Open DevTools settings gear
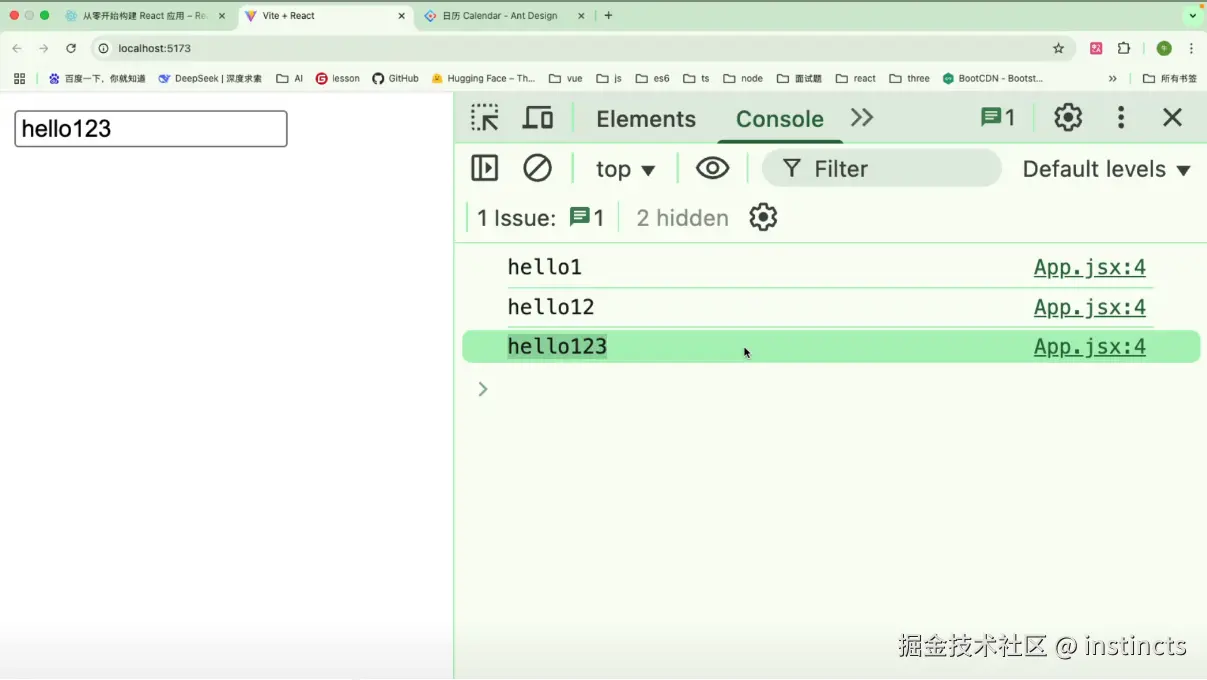This screenshot has width=1207, height=680. pos(1068,118)
